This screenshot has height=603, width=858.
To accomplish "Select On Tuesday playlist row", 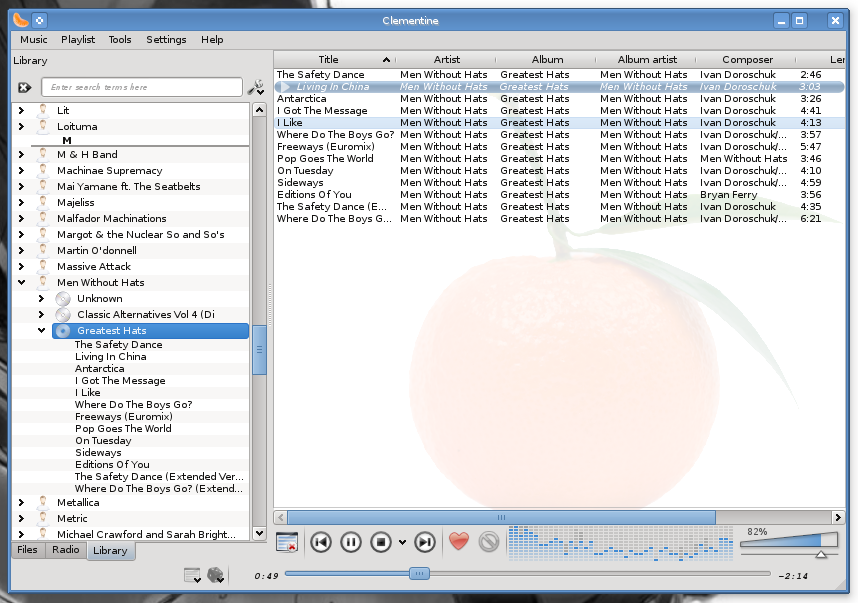I will point(559,171).
